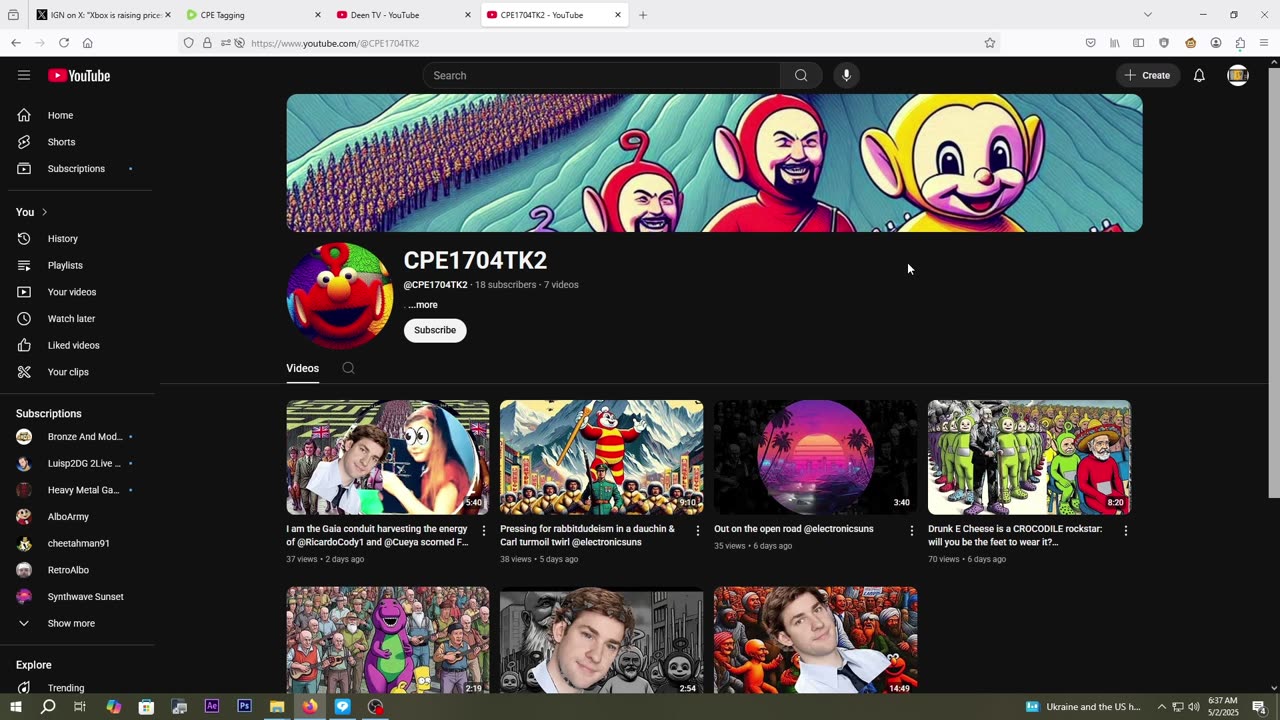This screenshot has width=1280, height=720.
Task: Click the search magnifier button
Action: coord(801,75)
